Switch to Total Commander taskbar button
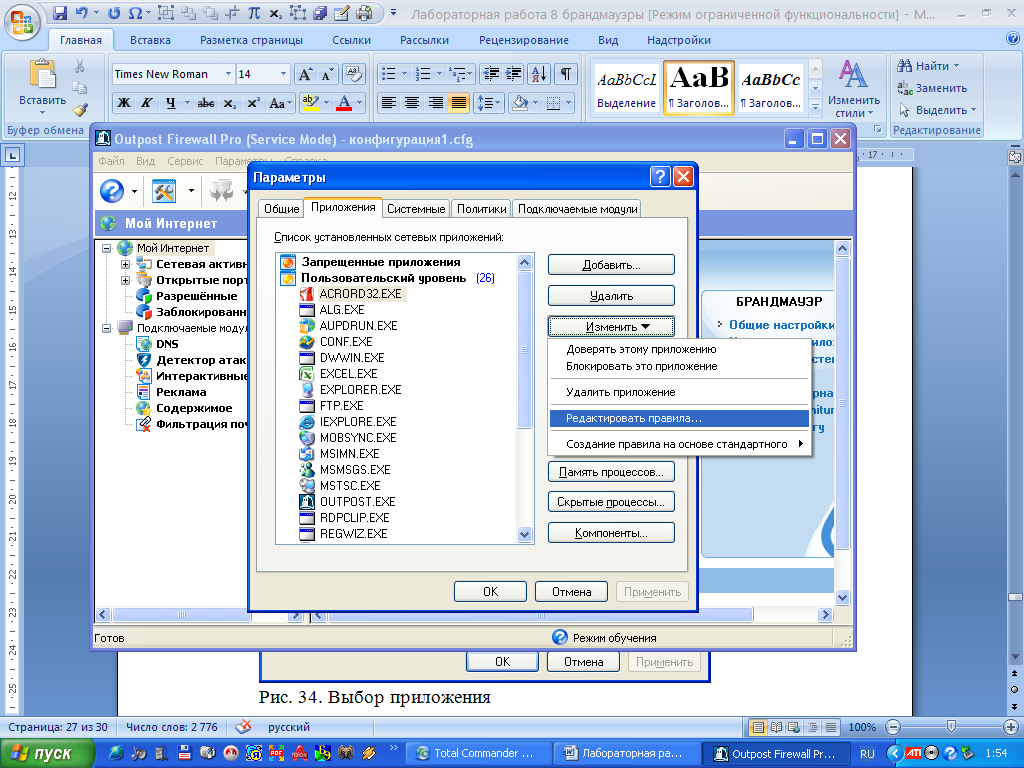This screenshot has height=768, width=1024. (477, 753)
